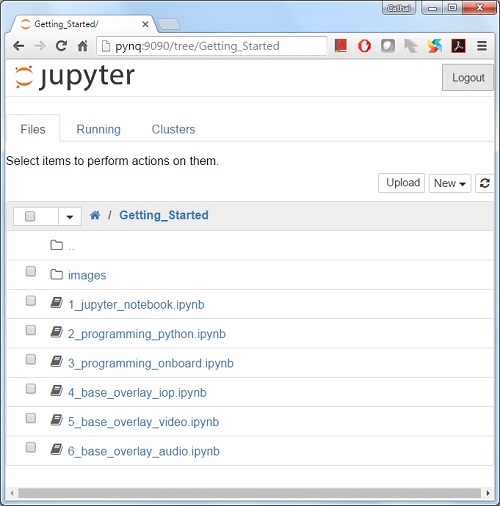Open 5_base_overlay_video.ipynb
Screen dimensions: 500x506
(x=143, y=422)
